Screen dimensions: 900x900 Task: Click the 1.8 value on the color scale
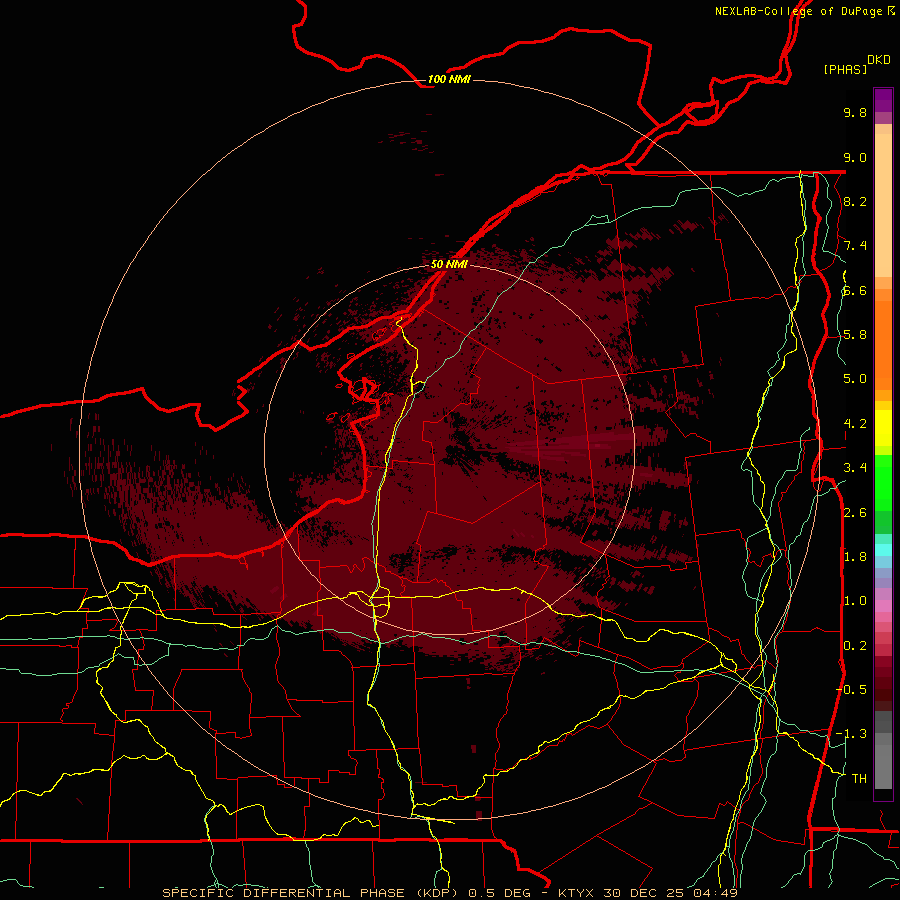tap(855, 557)
